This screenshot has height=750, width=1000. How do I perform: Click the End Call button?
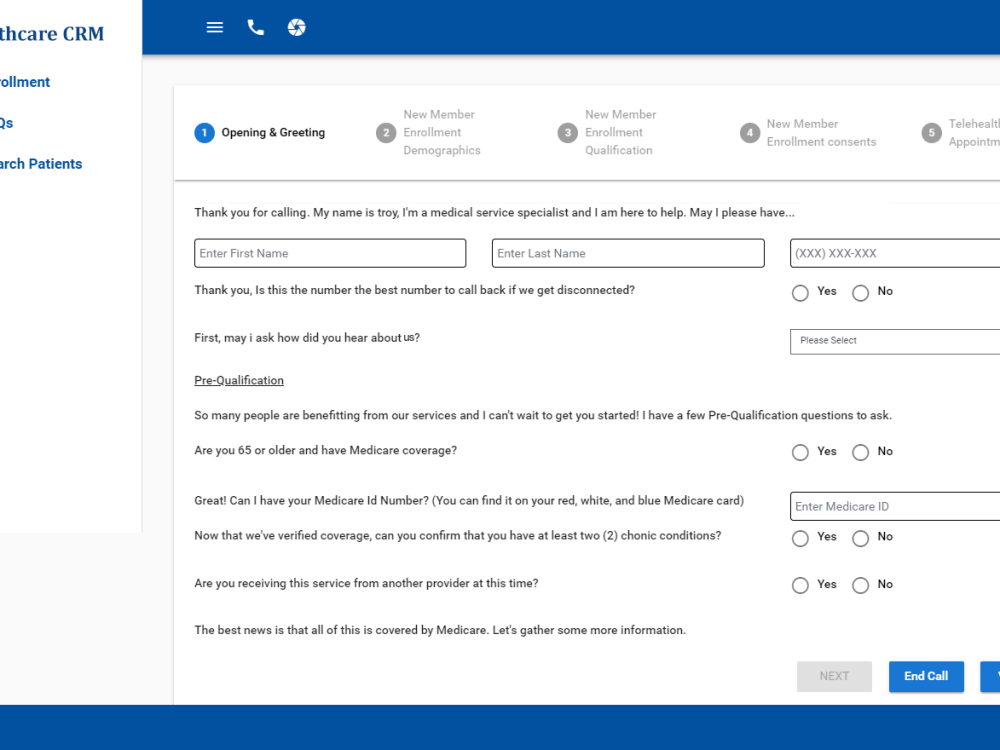926,676
